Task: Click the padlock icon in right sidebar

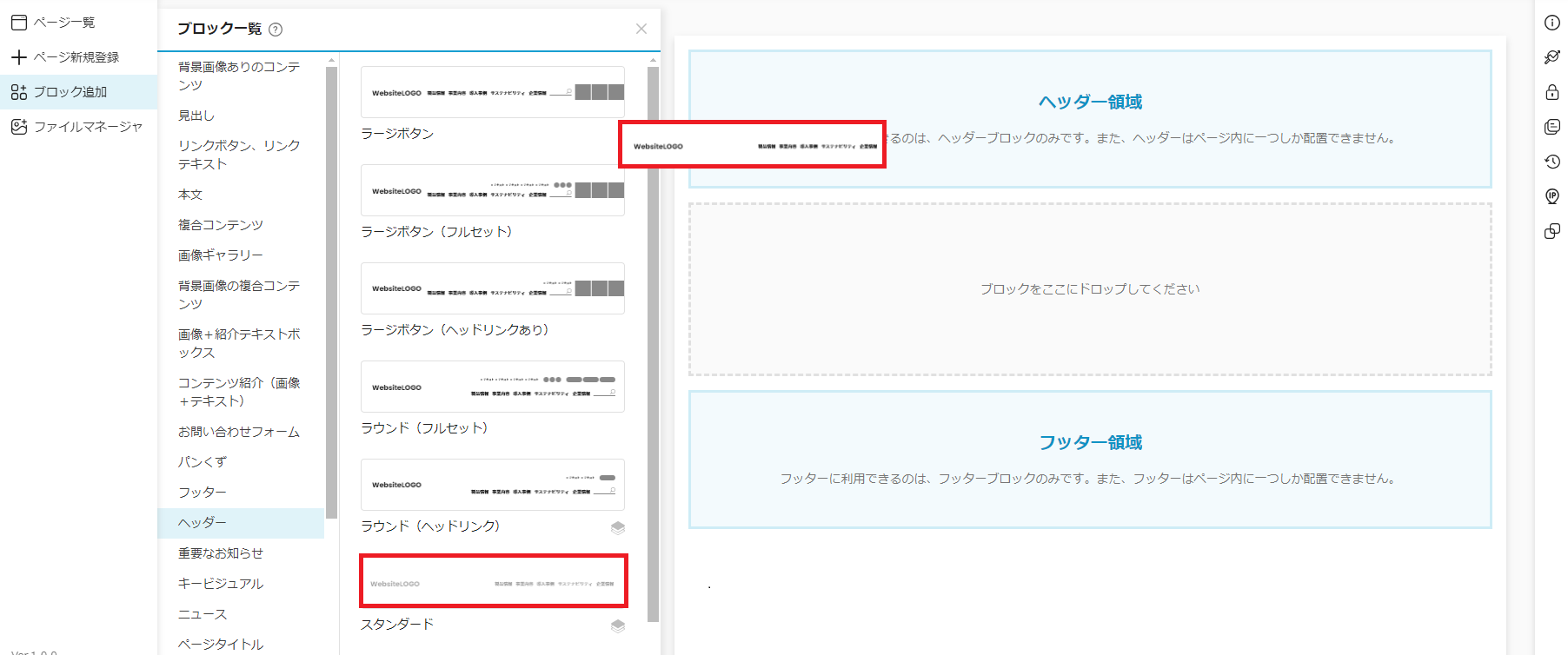Action: (1551, 92)
